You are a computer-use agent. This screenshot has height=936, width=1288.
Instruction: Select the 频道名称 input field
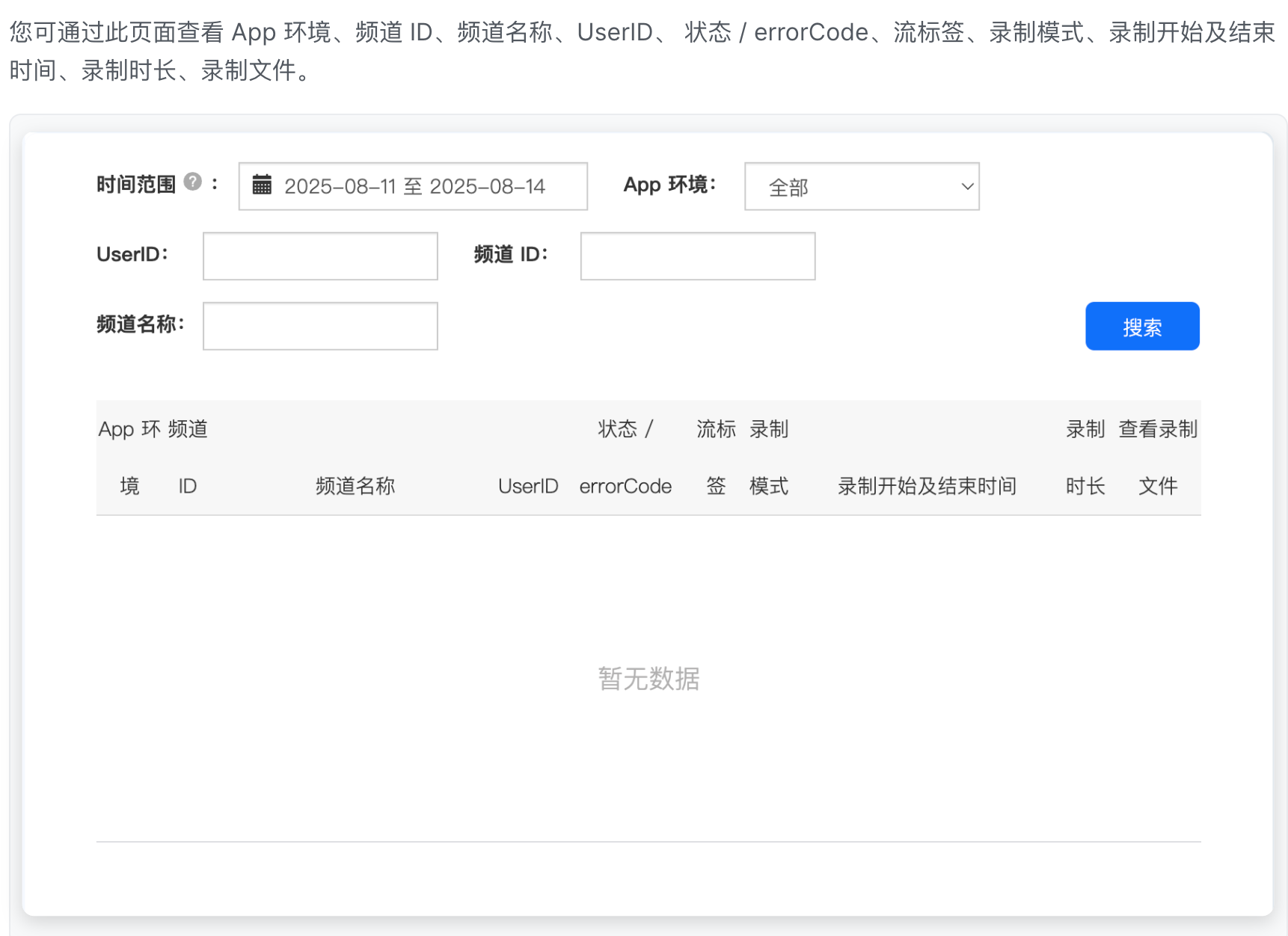[320, 326]
